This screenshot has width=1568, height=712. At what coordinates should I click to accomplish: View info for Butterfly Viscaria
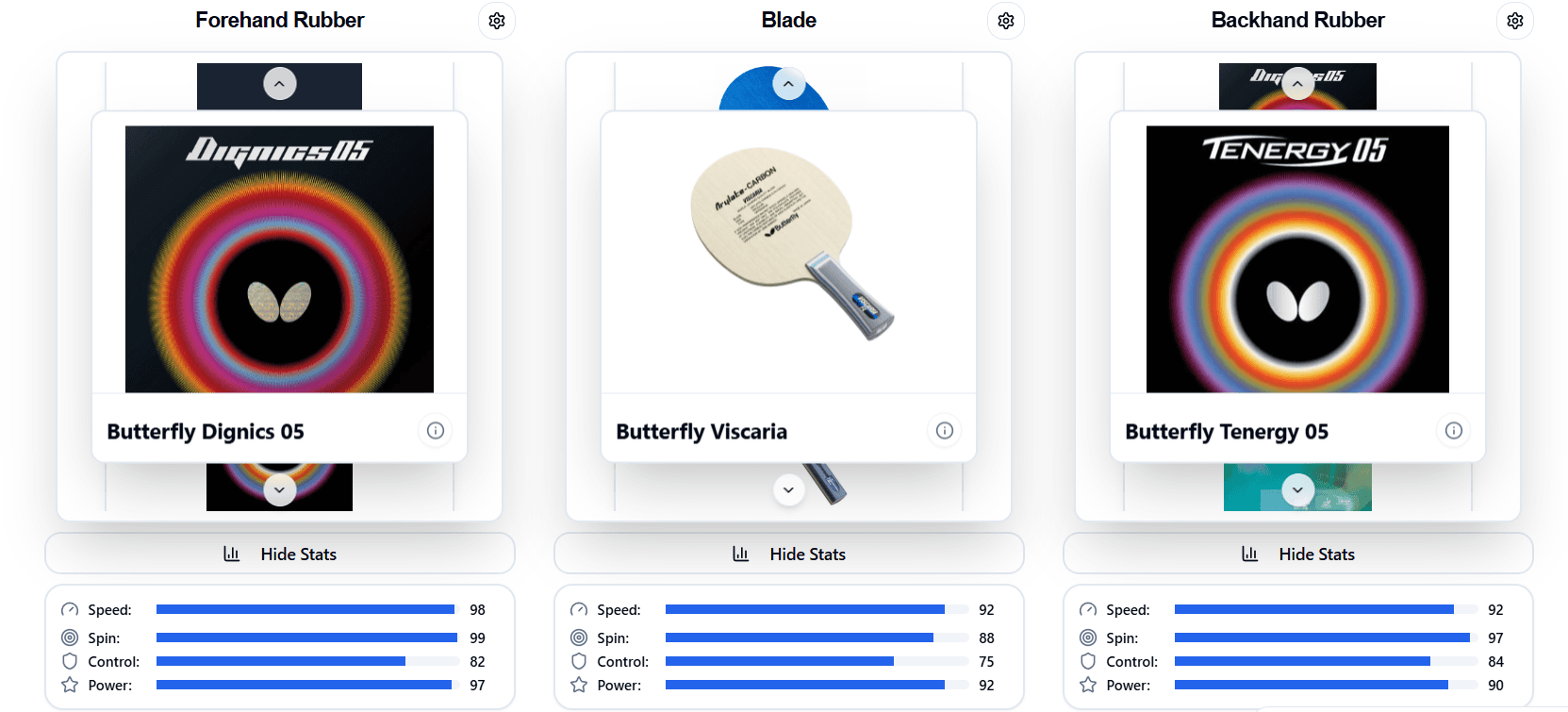(x=944, y=430)
